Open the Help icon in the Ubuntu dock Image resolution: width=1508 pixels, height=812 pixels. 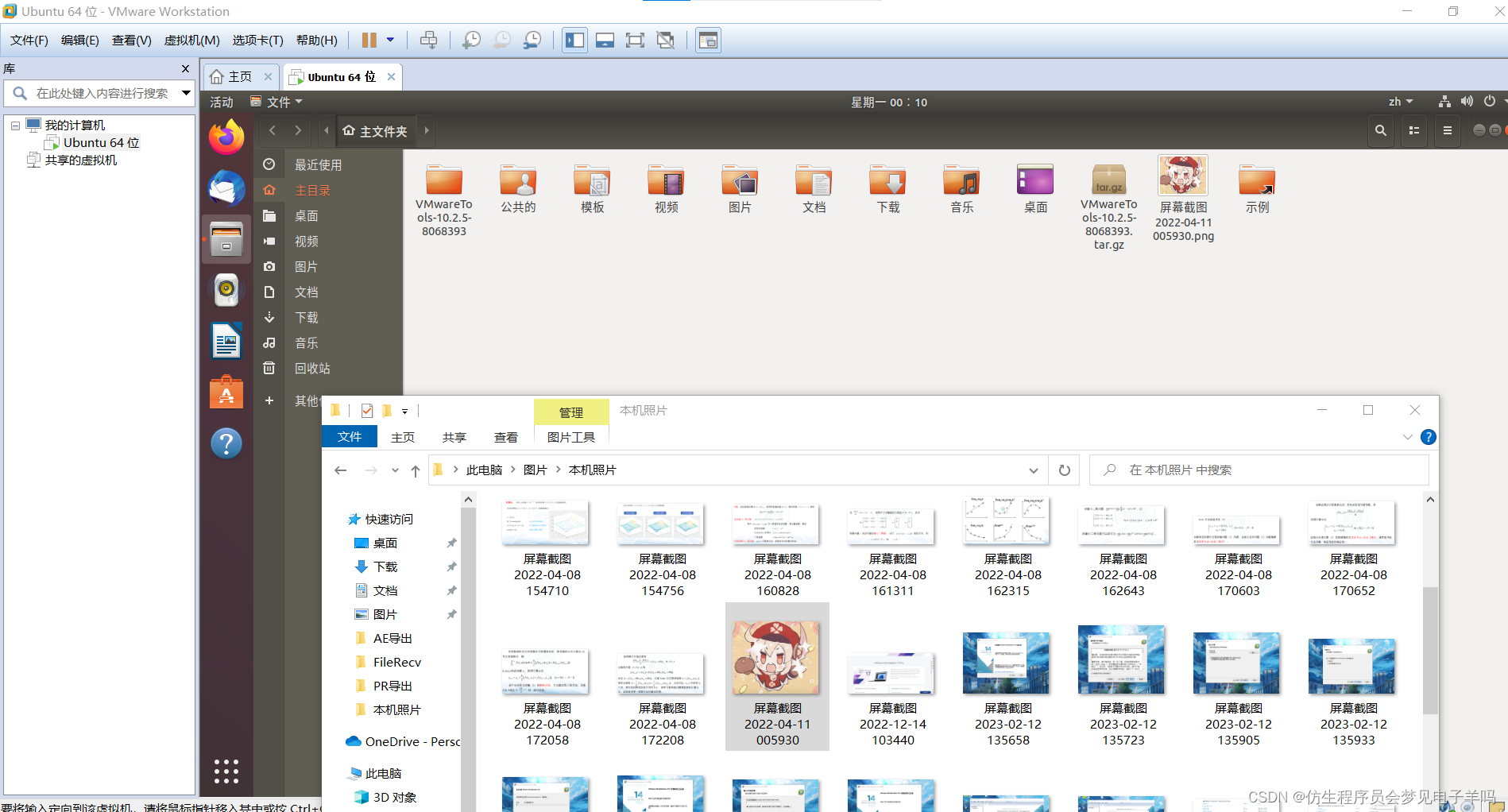226,443
